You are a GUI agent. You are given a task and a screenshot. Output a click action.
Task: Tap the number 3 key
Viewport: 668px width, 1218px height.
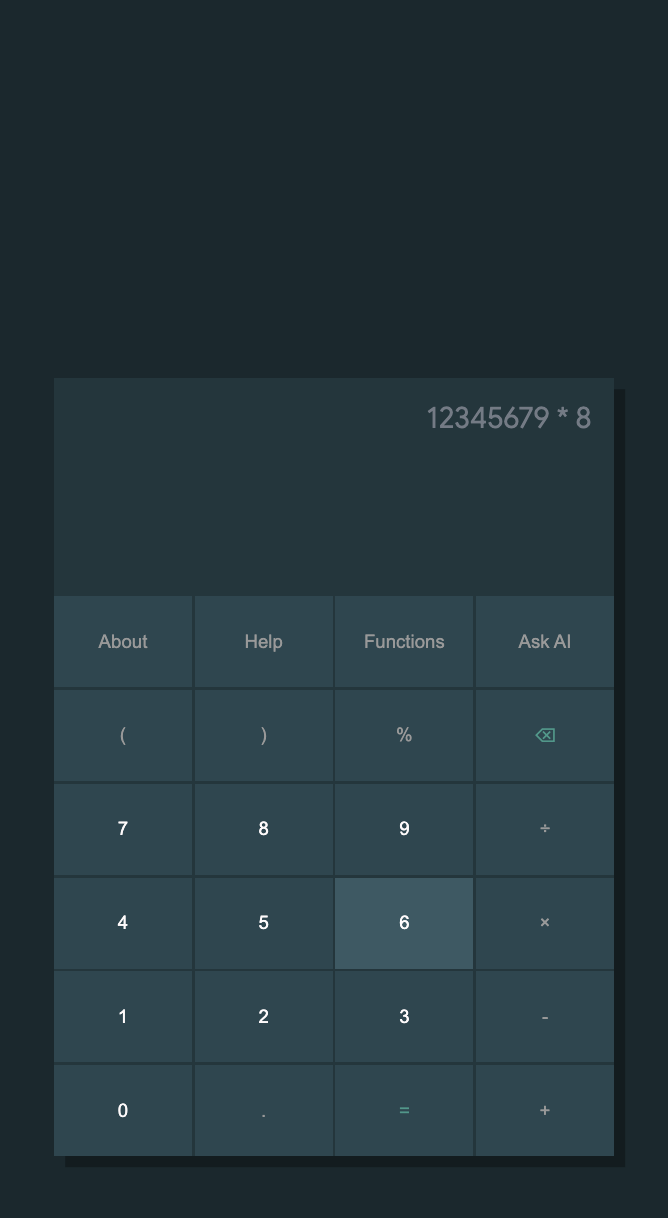[404, 1017]
